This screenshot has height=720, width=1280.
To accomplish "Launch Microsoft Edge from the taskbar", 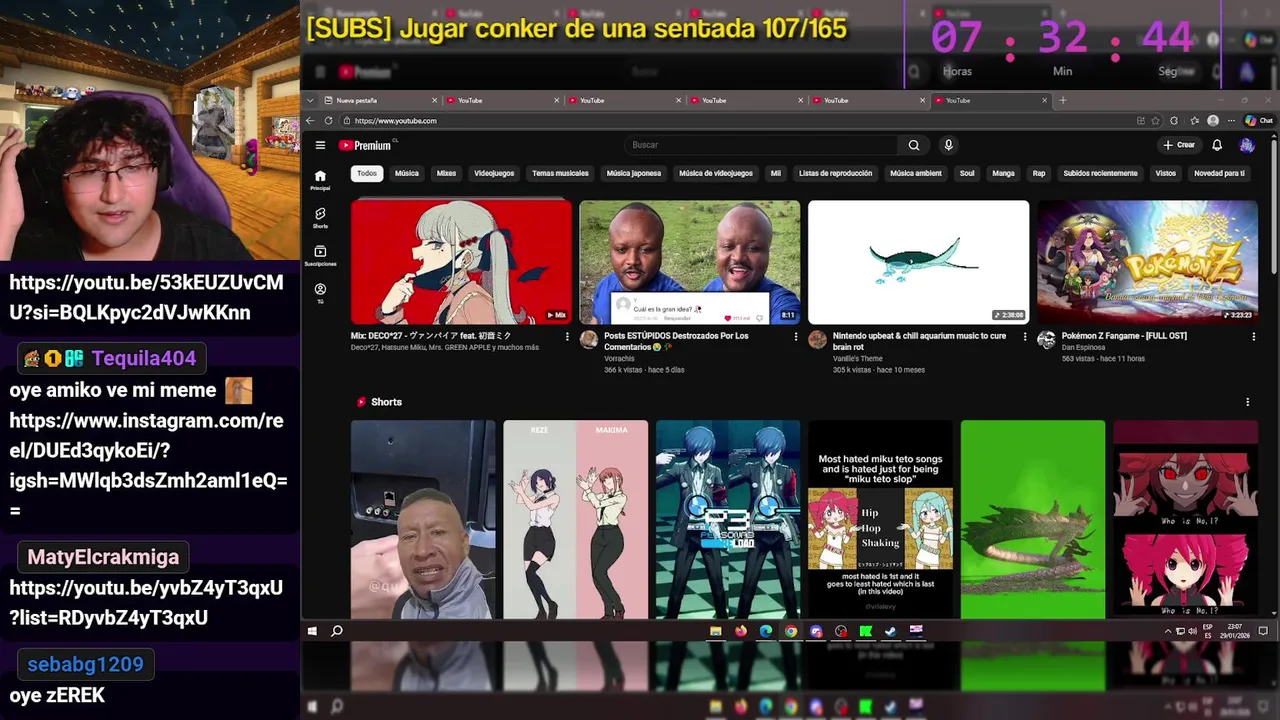I will (x=765, y=631).
